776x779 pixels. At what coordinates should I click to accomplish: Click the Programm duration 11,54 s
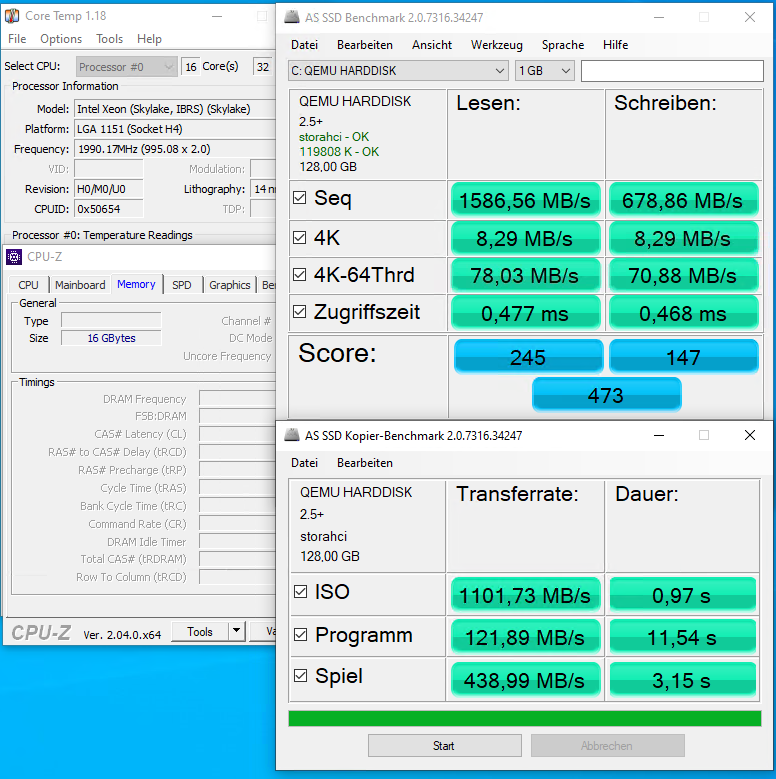682,636
